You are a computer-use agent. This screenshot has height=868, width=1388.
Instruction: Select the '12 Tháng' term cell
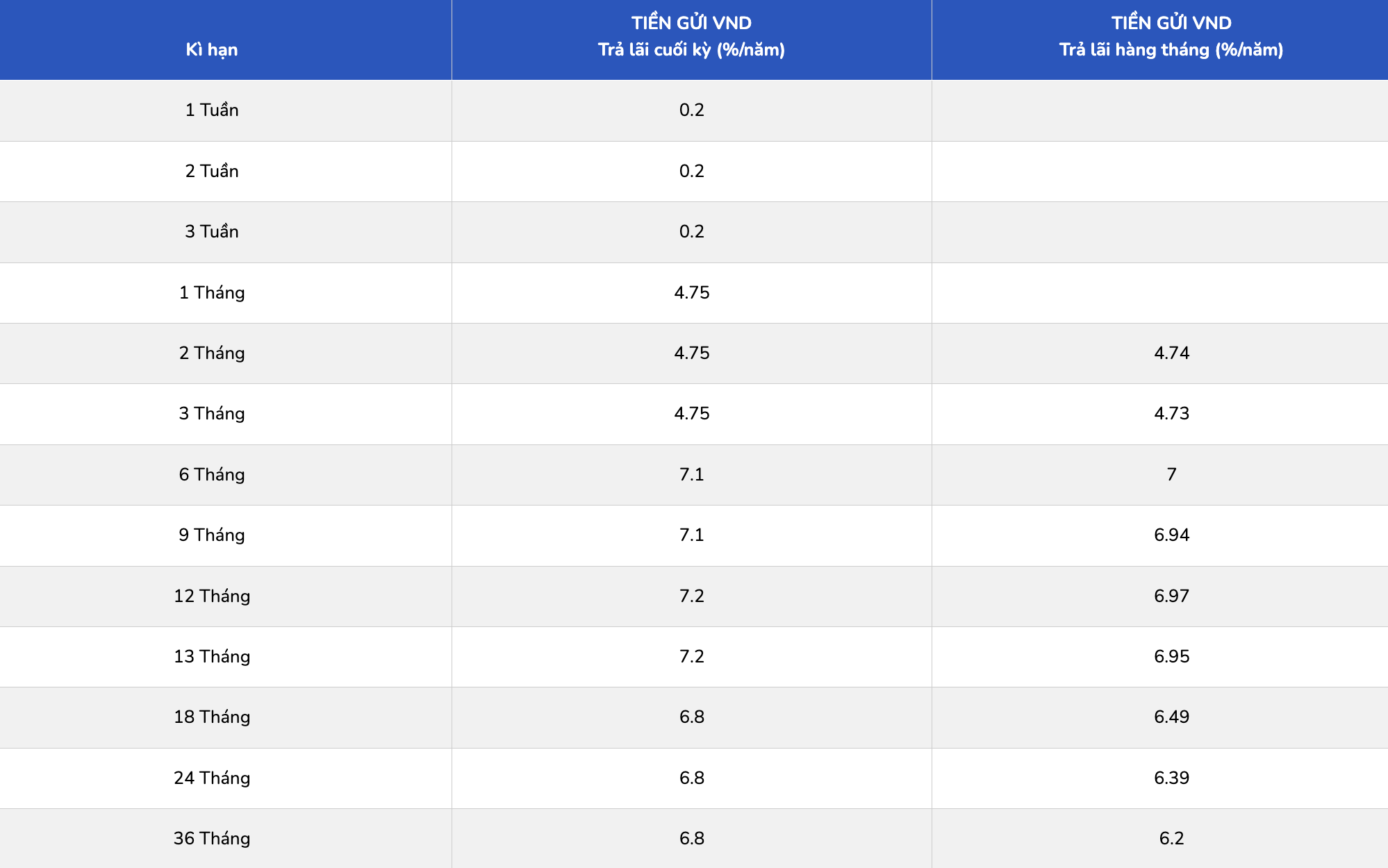212,596
